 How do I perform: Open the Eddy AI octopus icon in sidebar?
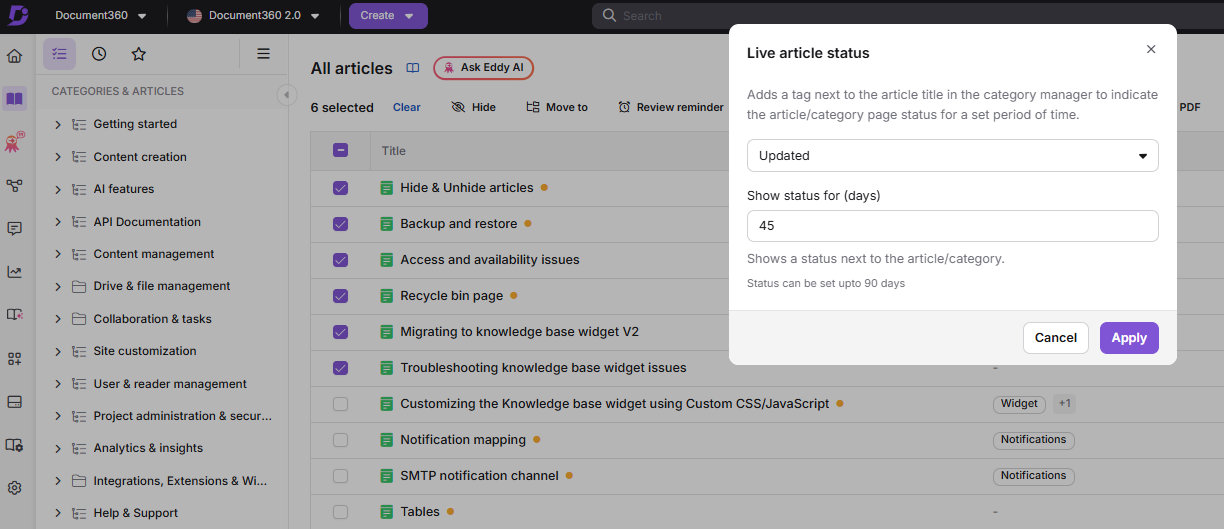point(14,143)
